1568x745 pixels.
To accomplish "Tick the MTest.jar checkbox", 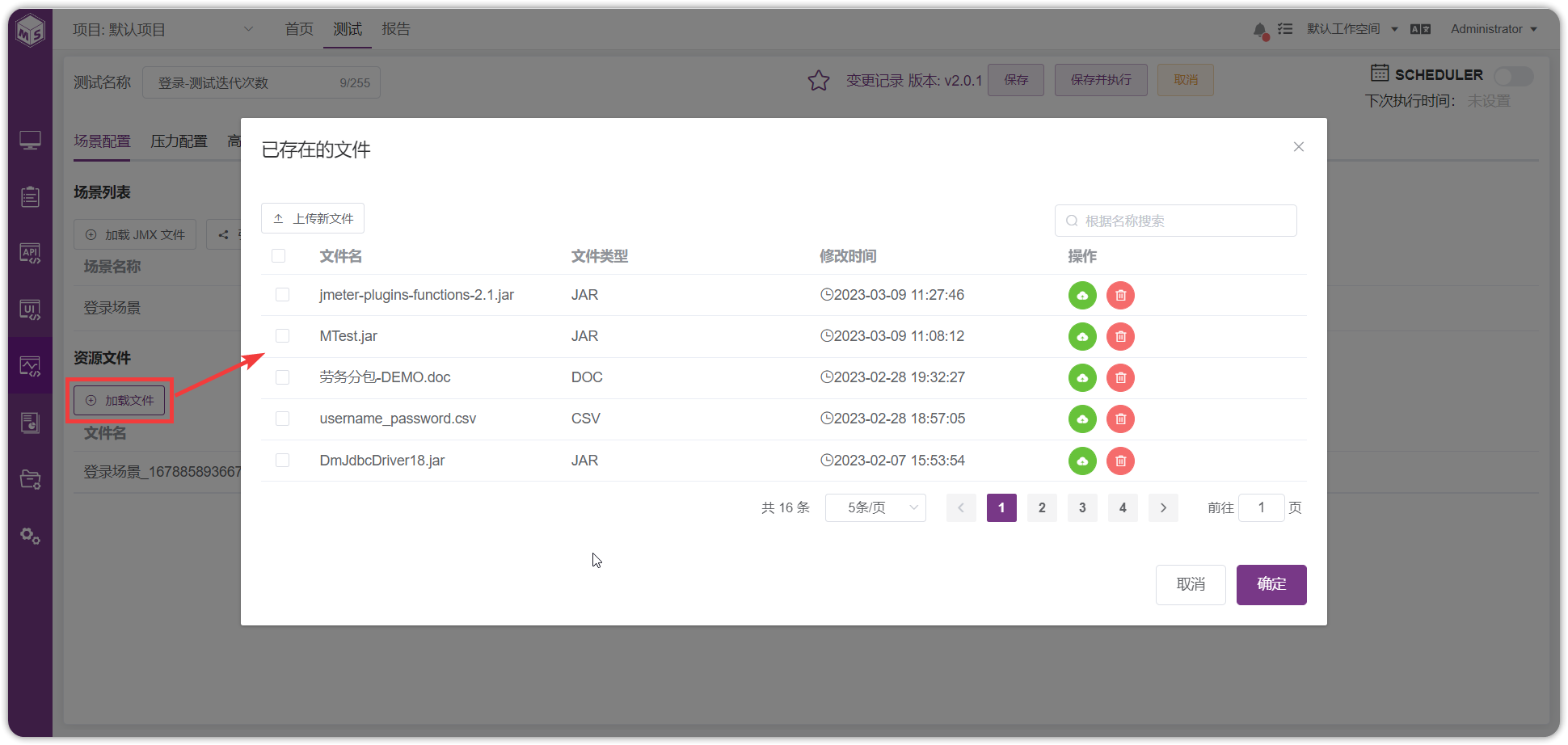I will coord(282,336).
